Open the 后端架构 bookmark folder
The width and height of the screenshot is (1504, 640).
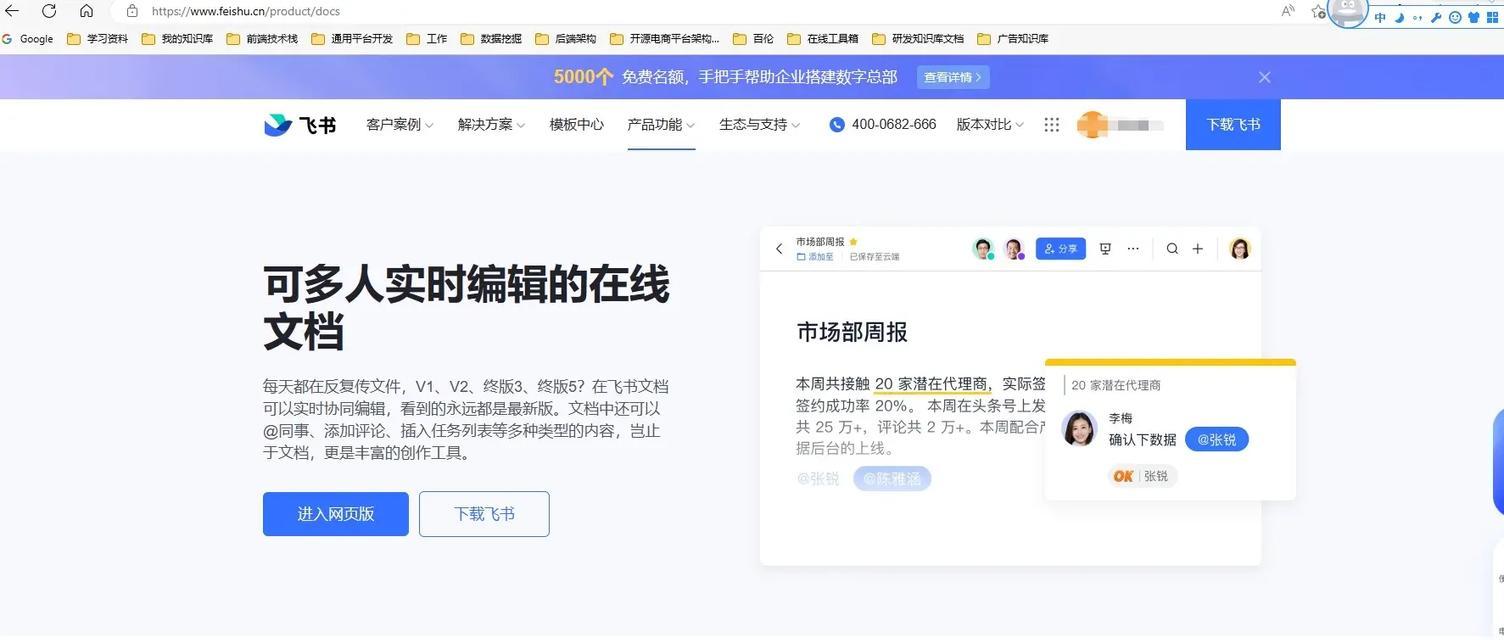coord(566,39)
